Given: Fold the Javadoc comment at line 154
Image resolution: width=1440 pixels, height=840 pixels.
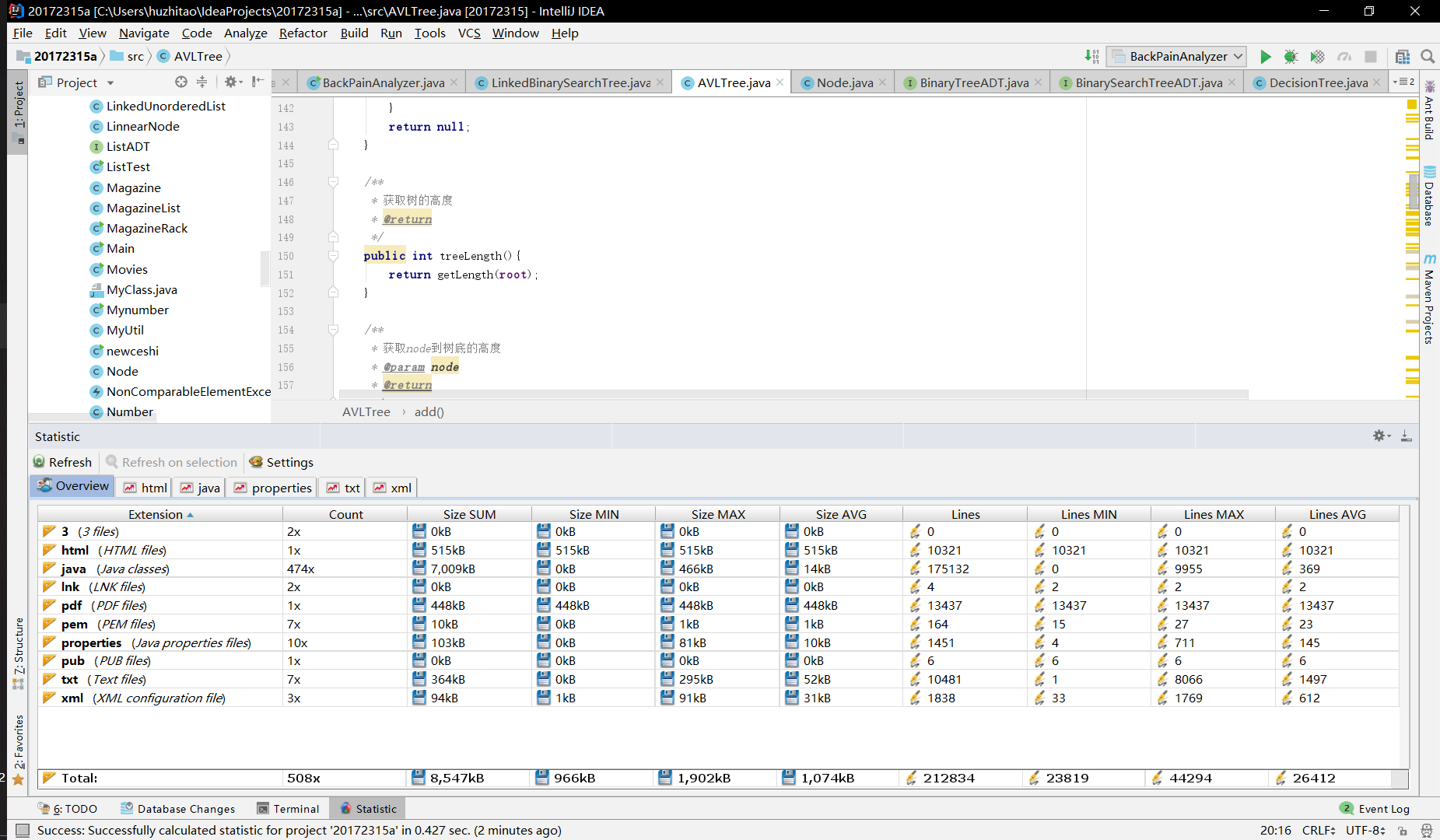Looking at the screenshot, I should click(x=333, y=330).
